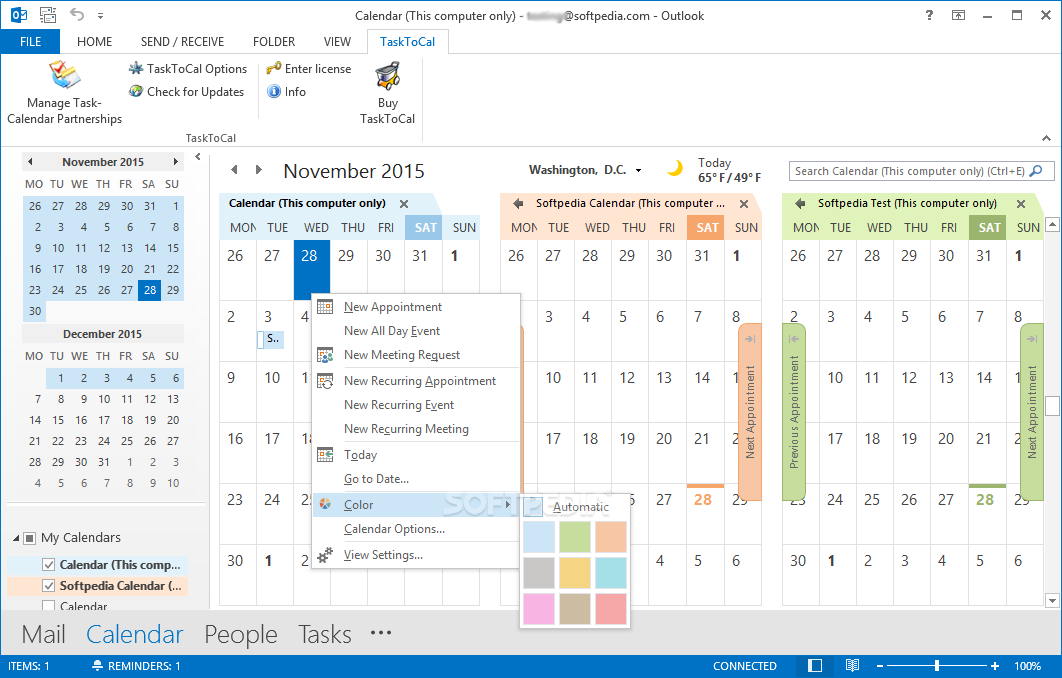Close Calendar (This computer only) tab

coord(404,204)
